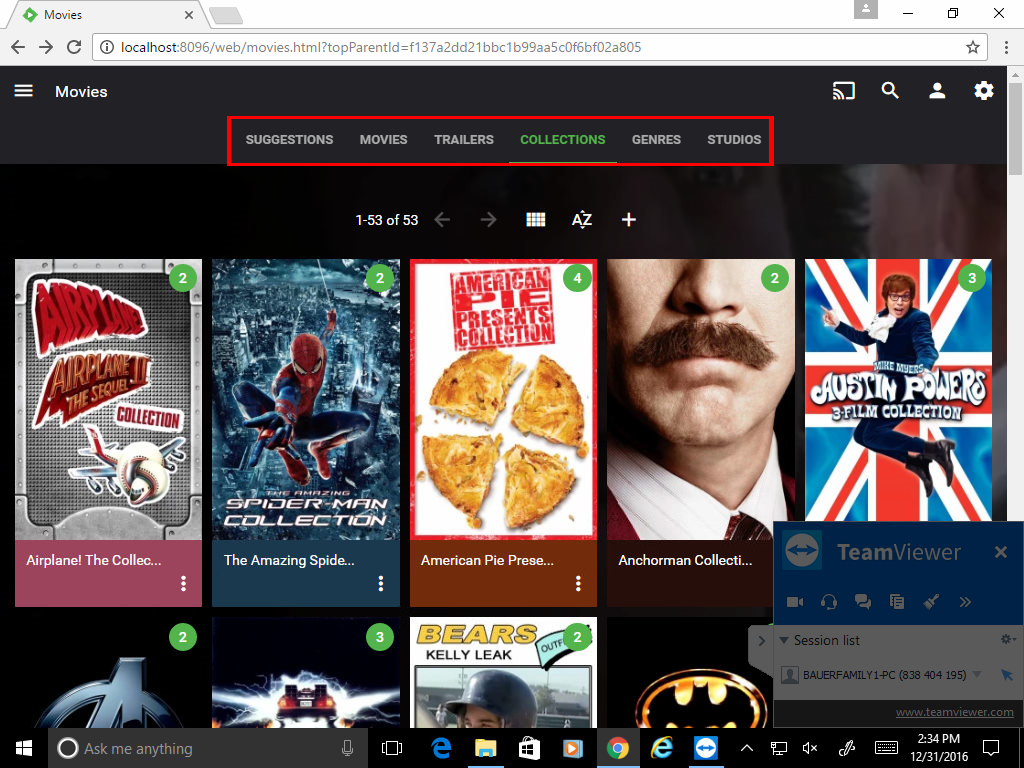Switch to the Studios tab

pyautogui.click(x=734, y=140)
